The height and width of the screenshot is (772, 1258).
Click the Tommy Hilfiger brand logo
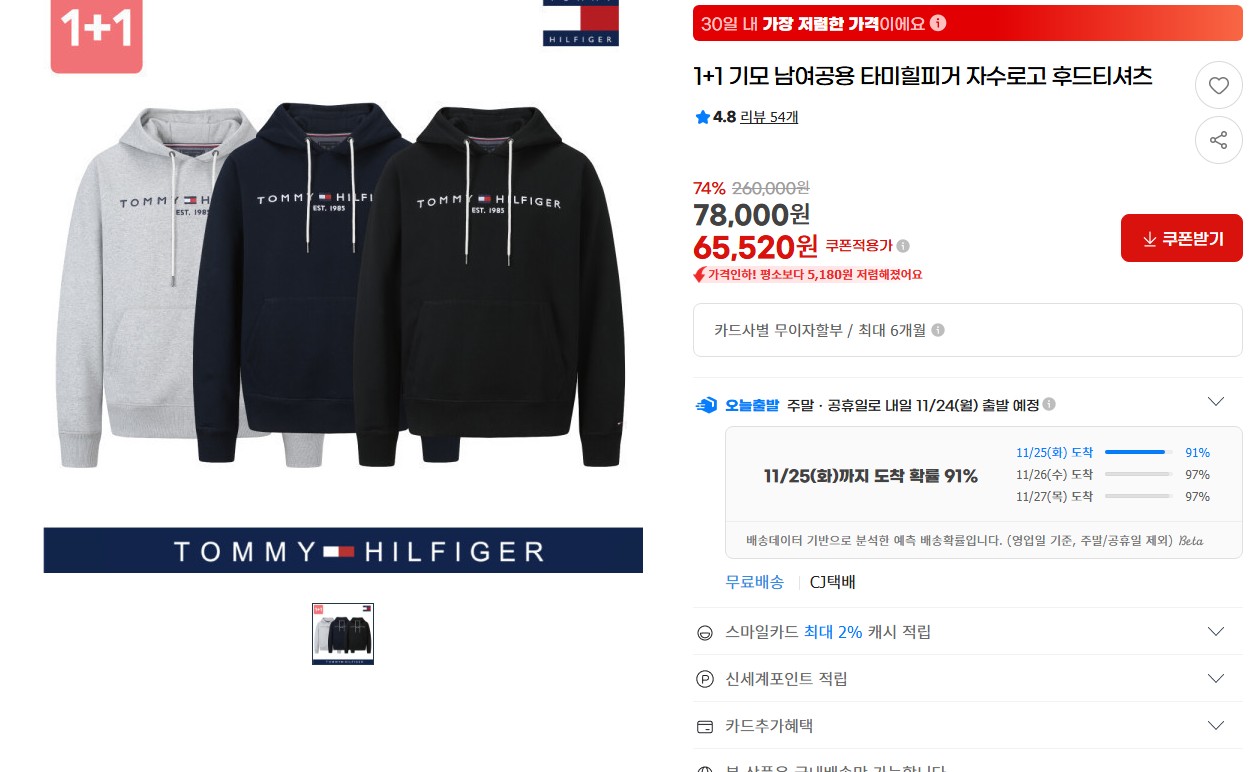coord(581,22)
